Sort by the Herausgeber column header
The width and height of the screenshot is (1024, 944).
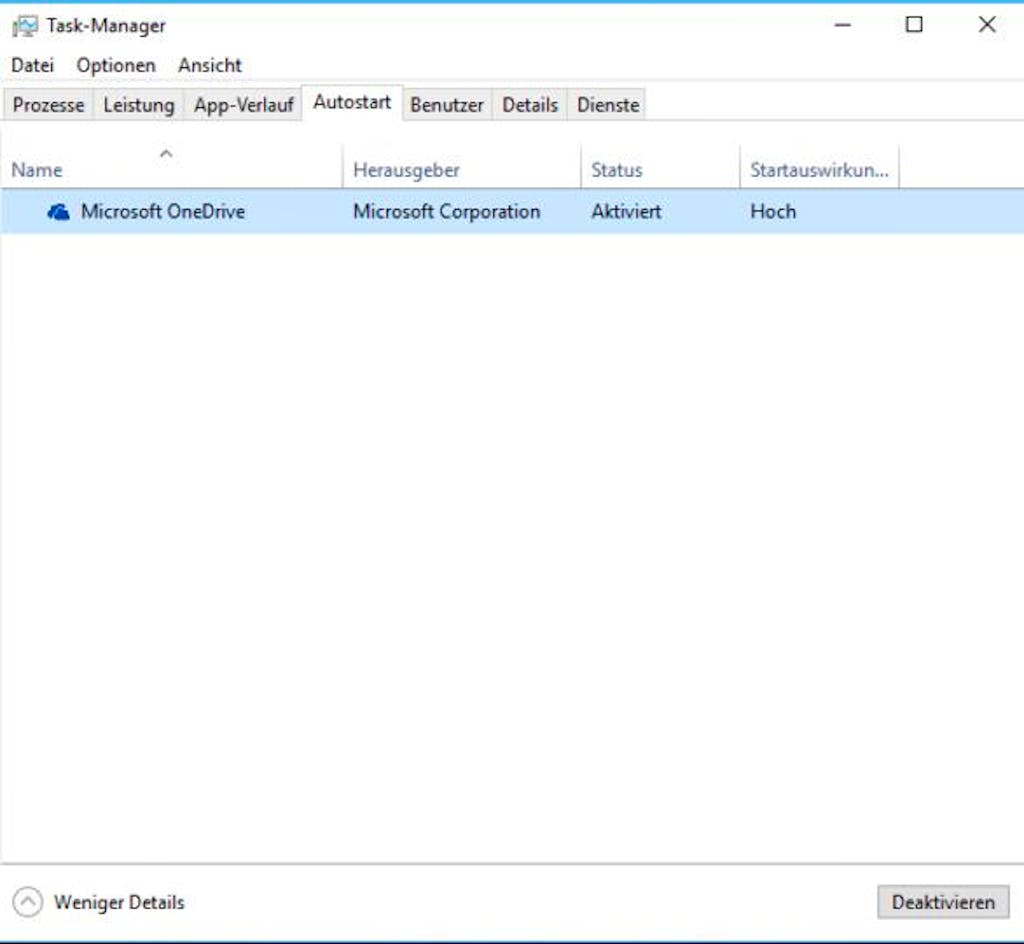461,168
